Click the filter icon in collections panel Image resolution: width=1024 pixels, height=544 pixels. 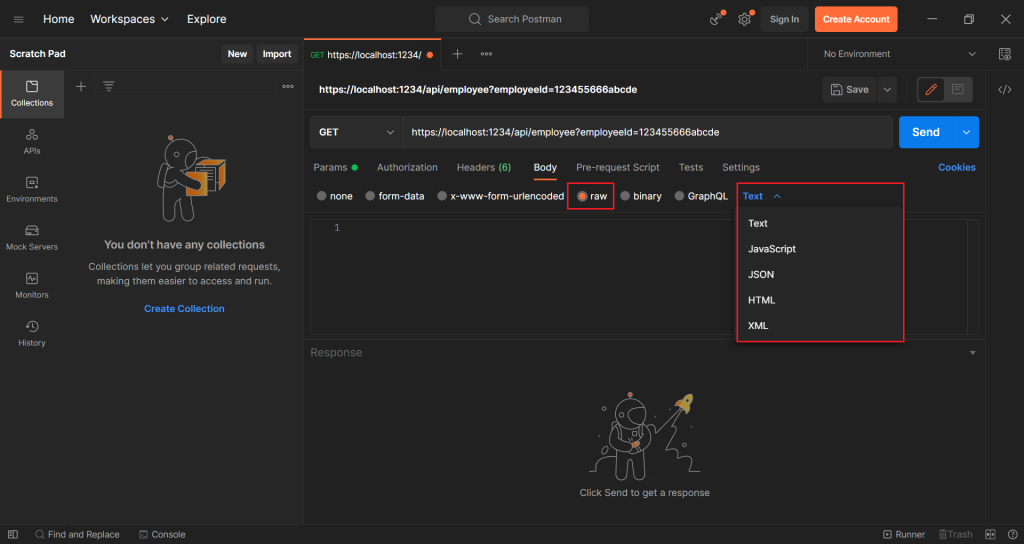click(x=108, y=86)
